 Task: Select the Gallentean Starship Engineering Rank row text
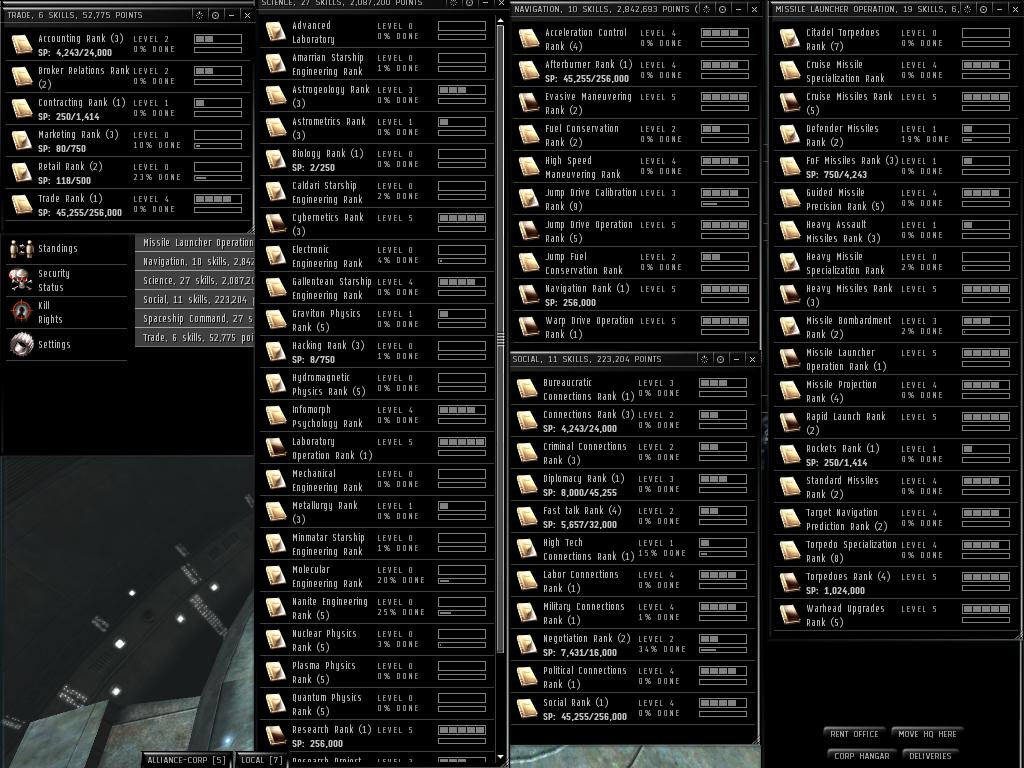[x=331, y=289]
